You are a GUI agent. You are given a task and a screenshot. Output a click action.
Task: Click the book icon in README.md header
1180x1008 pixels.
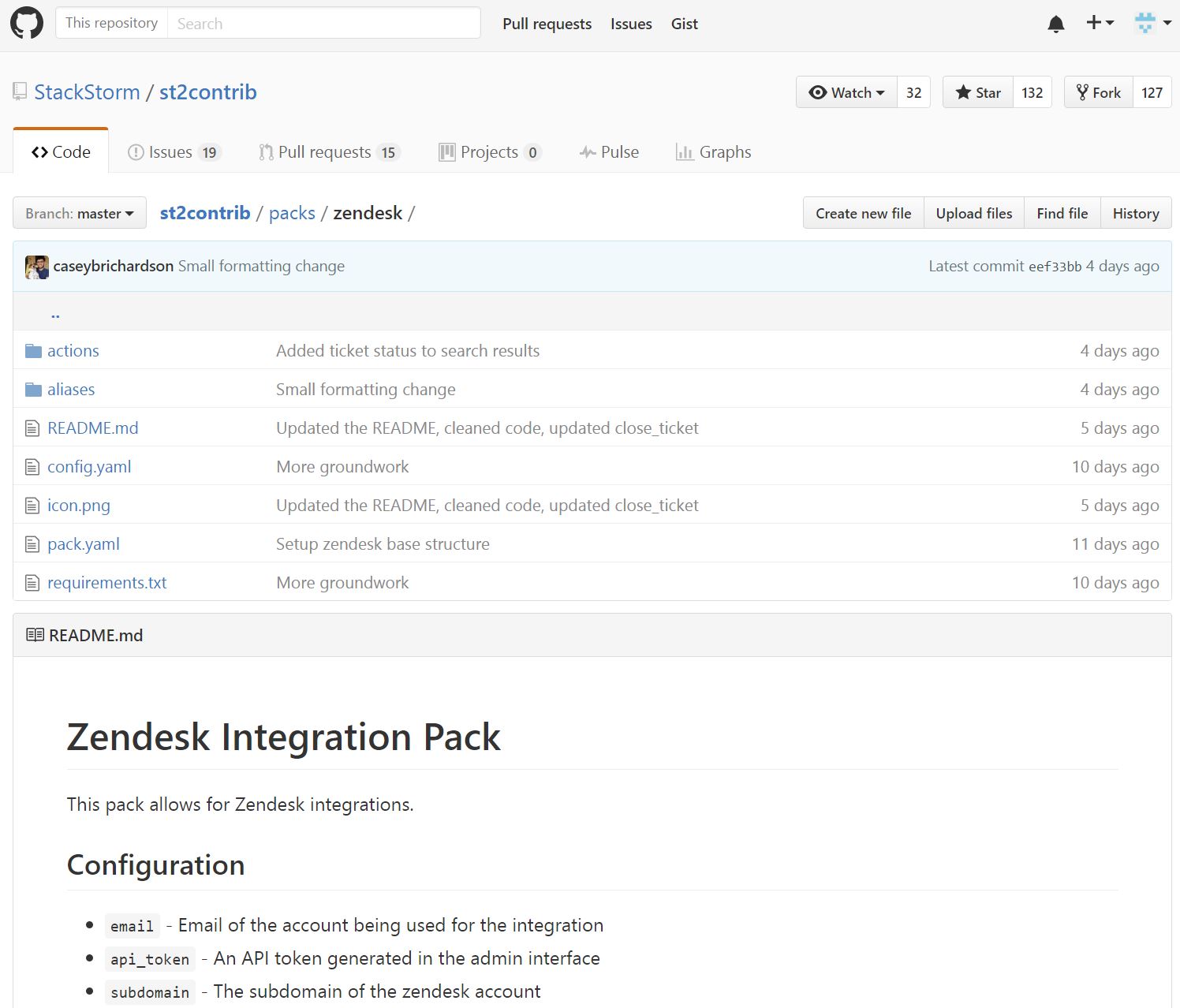coord(35,635)
